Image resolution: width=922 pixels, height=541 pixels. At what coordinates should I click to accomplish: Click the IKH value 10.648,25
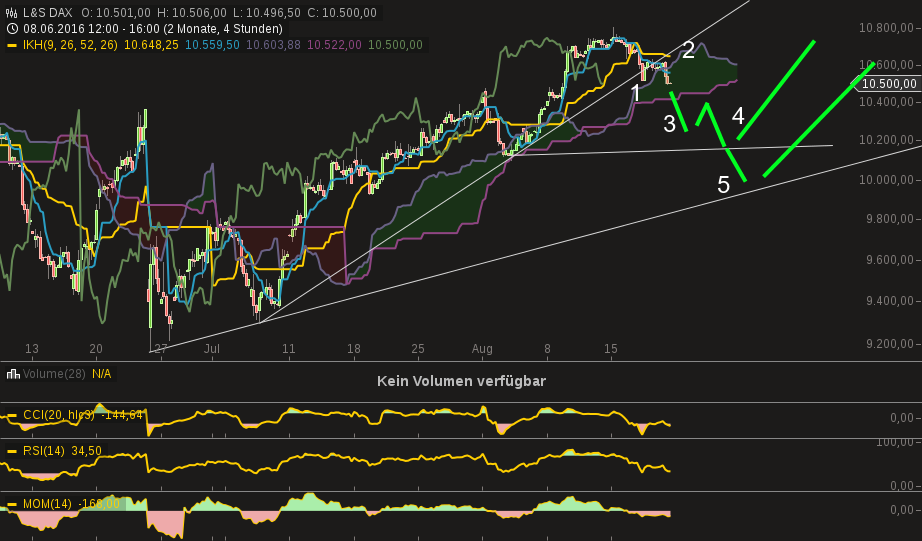click(x=151, y=45)
